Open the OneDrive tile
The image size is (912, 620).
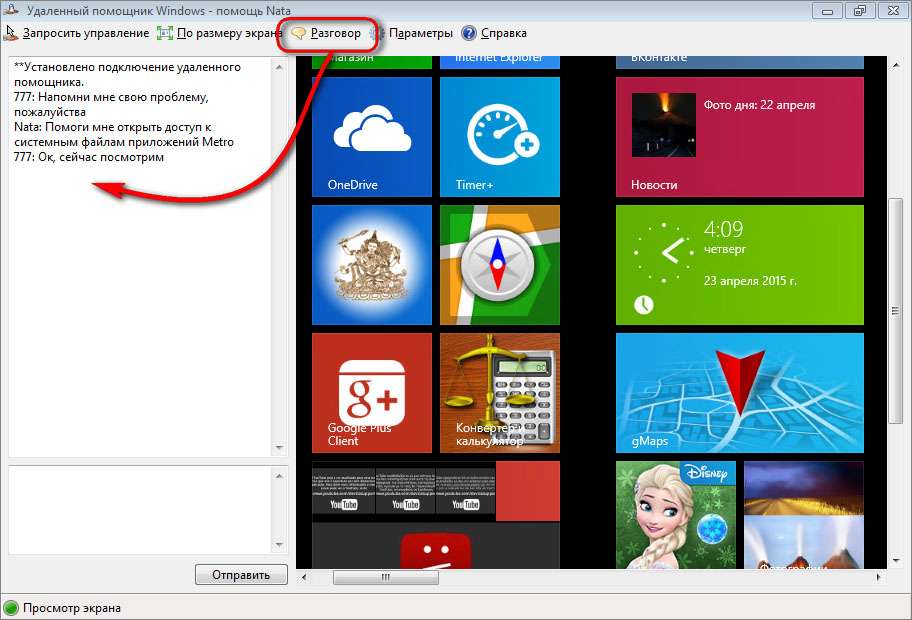click(372, 137)
